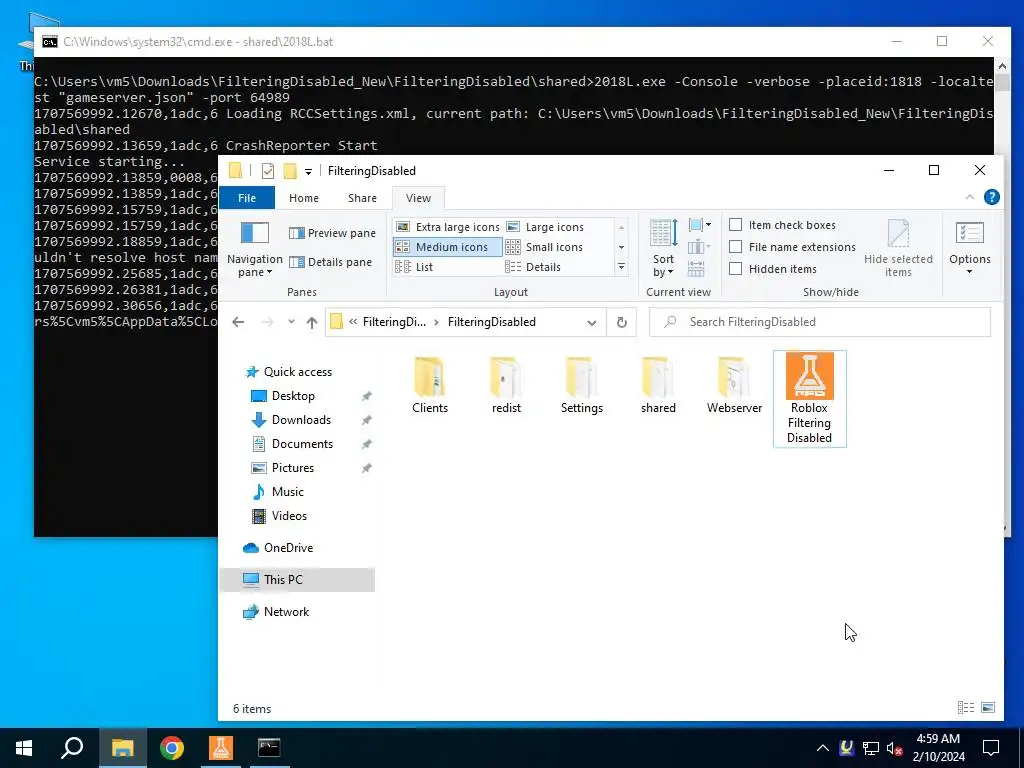The image size is (1024, 768).
Task: Open Windows Start menu
Action: click(x=24, y=748)
